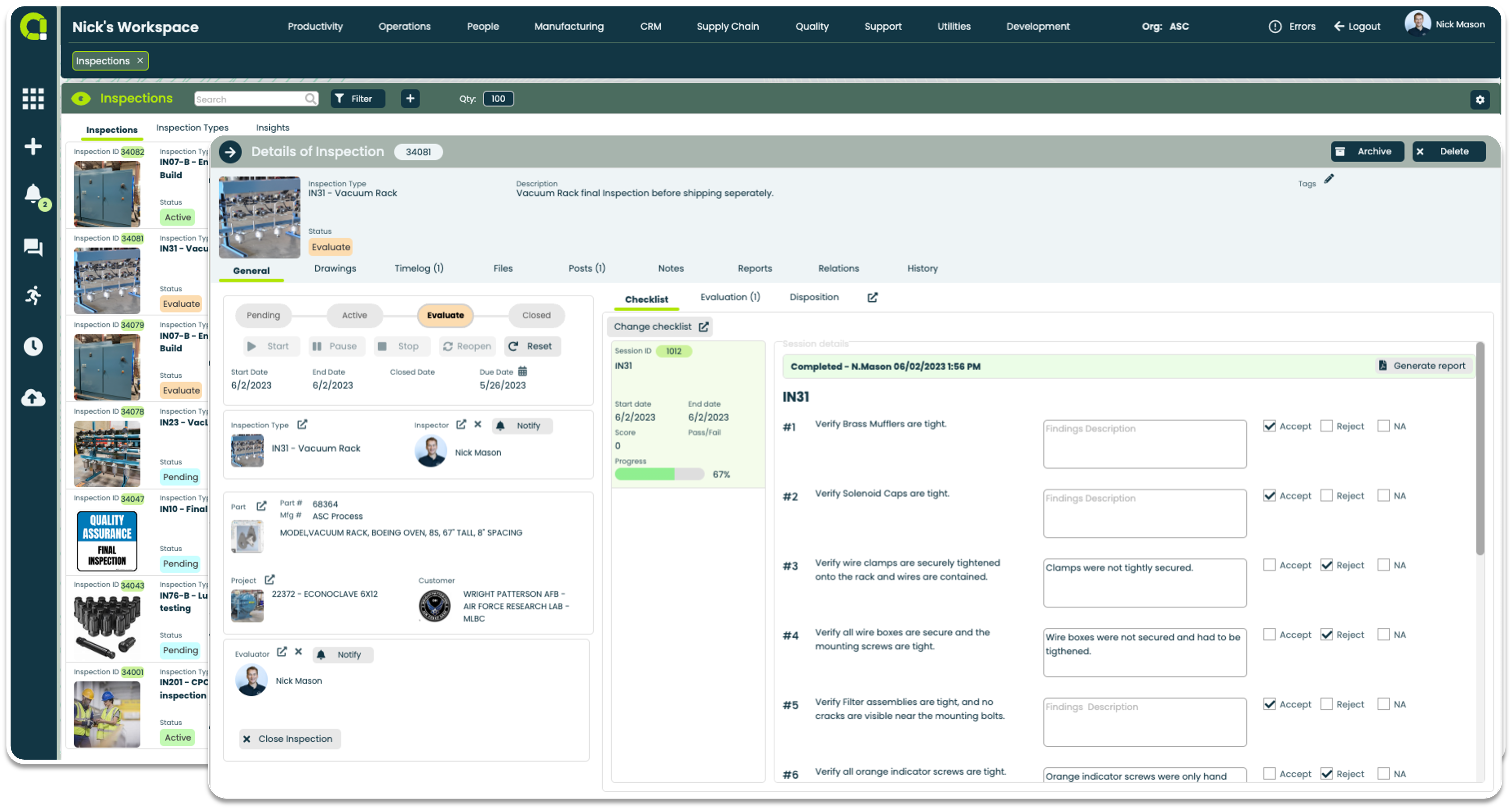Toggle Accept for item #2
Viewport: 1512px width, 810px height.
pos(1270,496)
